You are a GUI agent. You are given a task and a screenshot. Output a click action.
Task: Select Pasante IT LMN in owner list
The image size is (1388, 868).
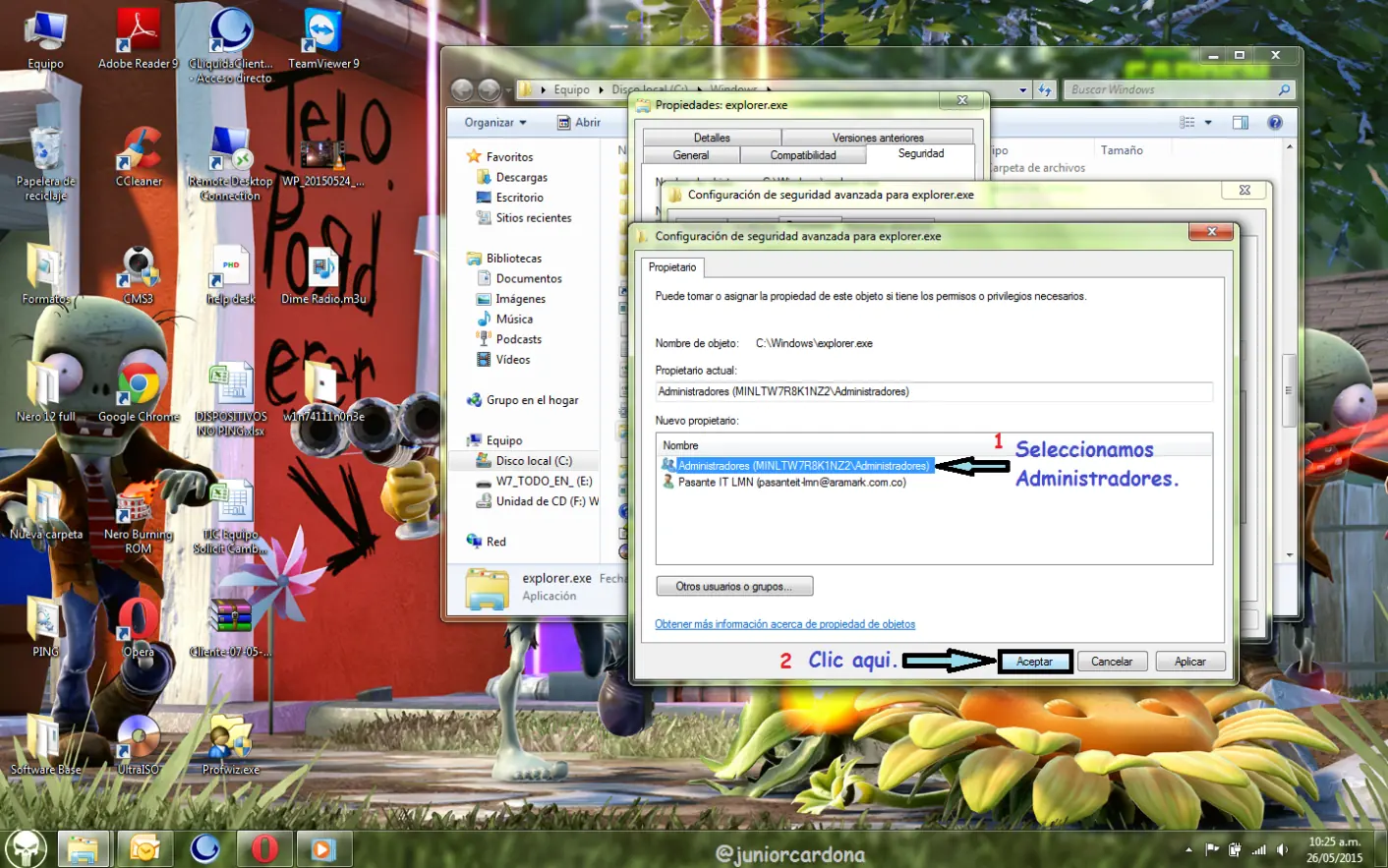click(784, 483)
